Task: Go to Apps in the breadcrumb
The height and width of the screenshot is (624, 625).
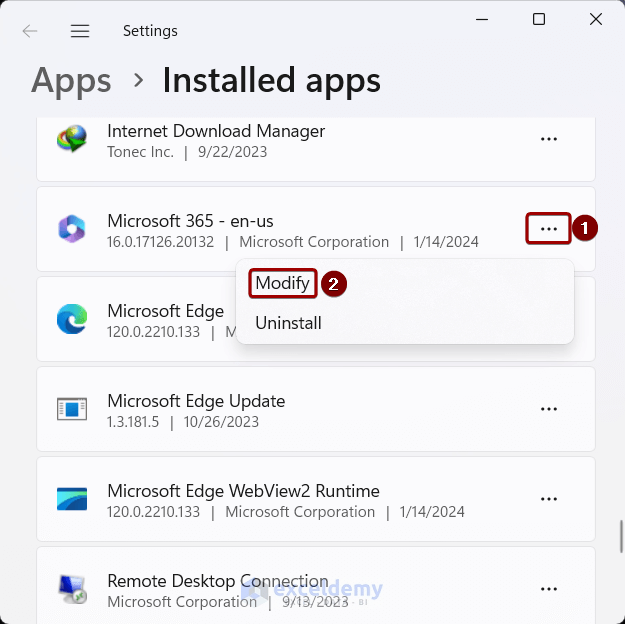Action: pyautogui.click(x=71, y=81)
